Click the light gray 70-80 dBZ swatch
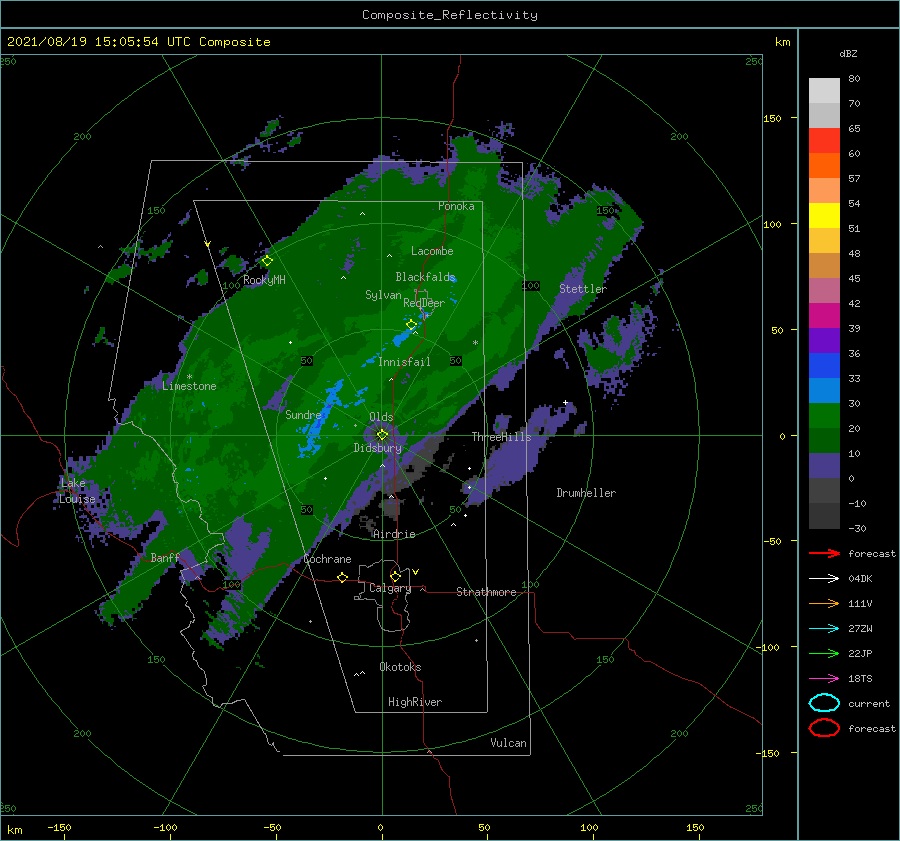Image resolution: width=900 pixels, height=841 pixels. click(x=824, y=91)
